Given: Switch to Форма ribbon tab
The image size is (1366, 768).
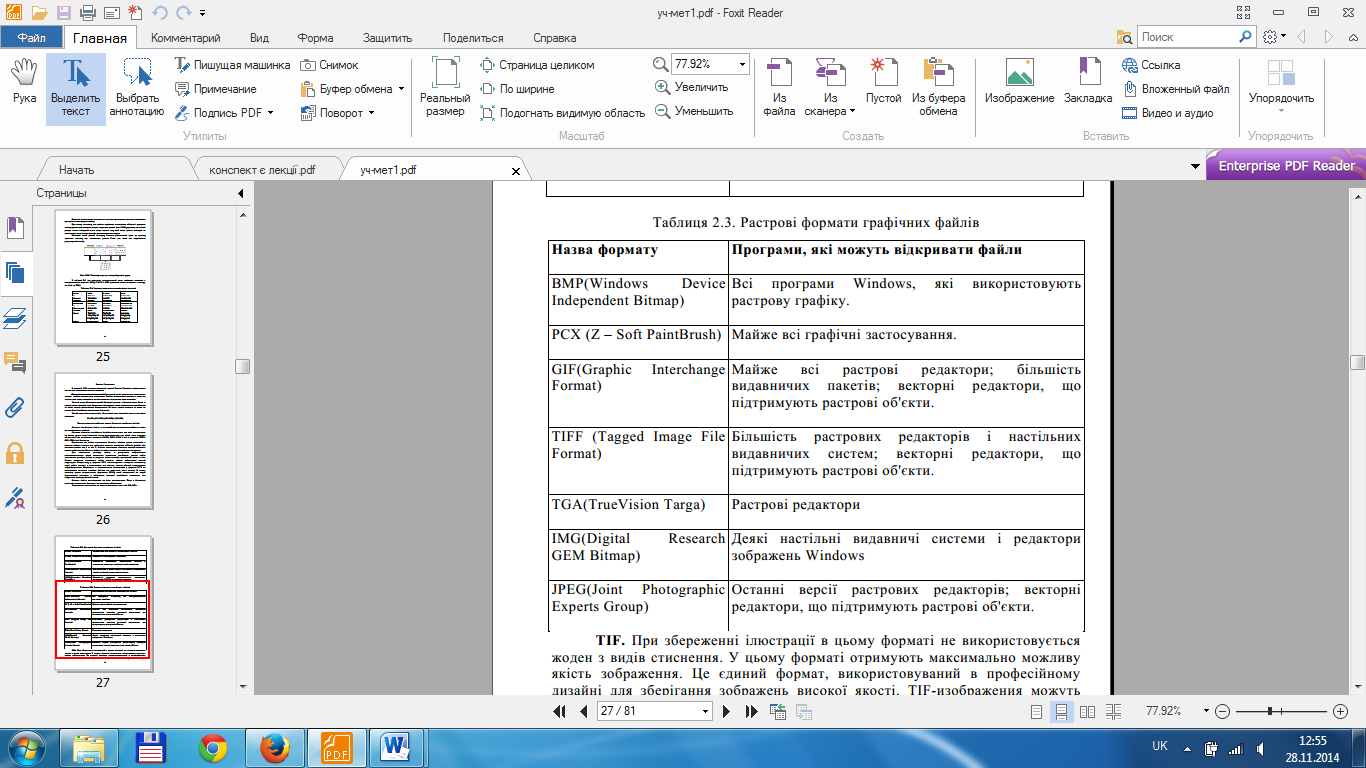Looking at the screenshot, I should [x=315, y=38].
